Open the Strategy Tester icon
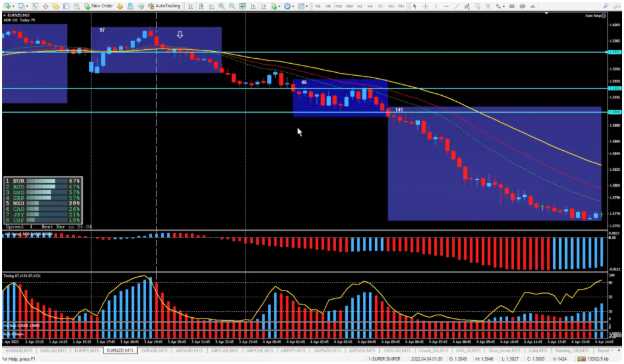This screenshot has height=364, width=624. pyautogui.click(x=76, y=6)
